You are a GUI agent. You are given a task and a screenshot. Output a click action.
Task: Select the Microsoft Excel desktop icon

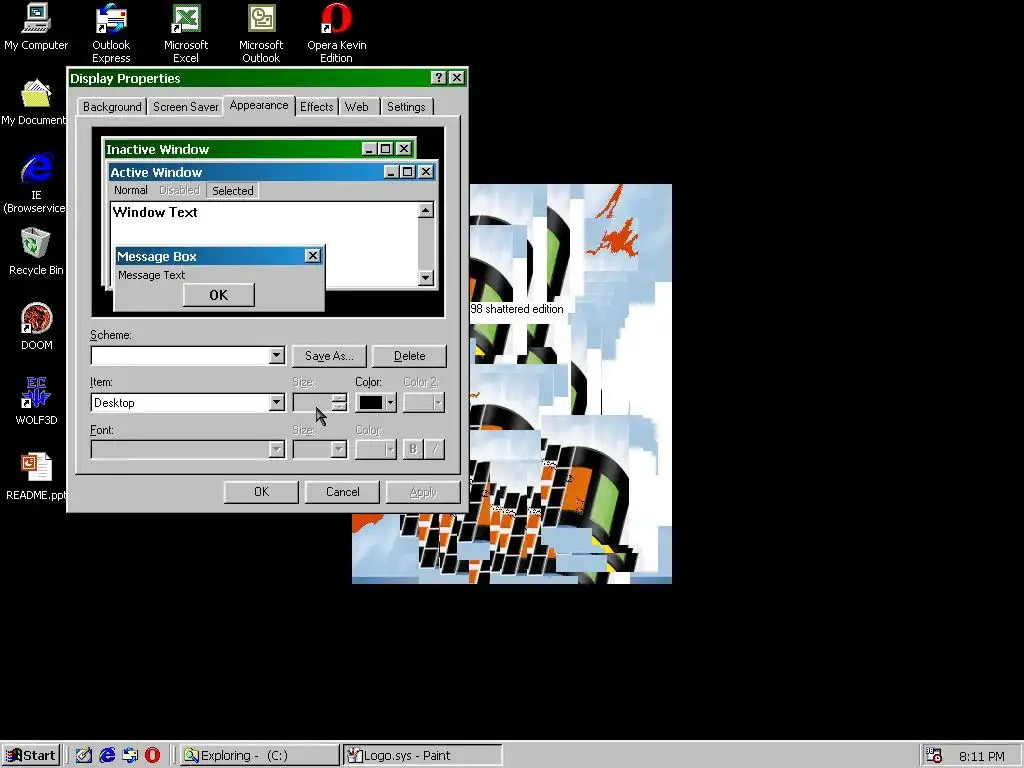(185, 33)
